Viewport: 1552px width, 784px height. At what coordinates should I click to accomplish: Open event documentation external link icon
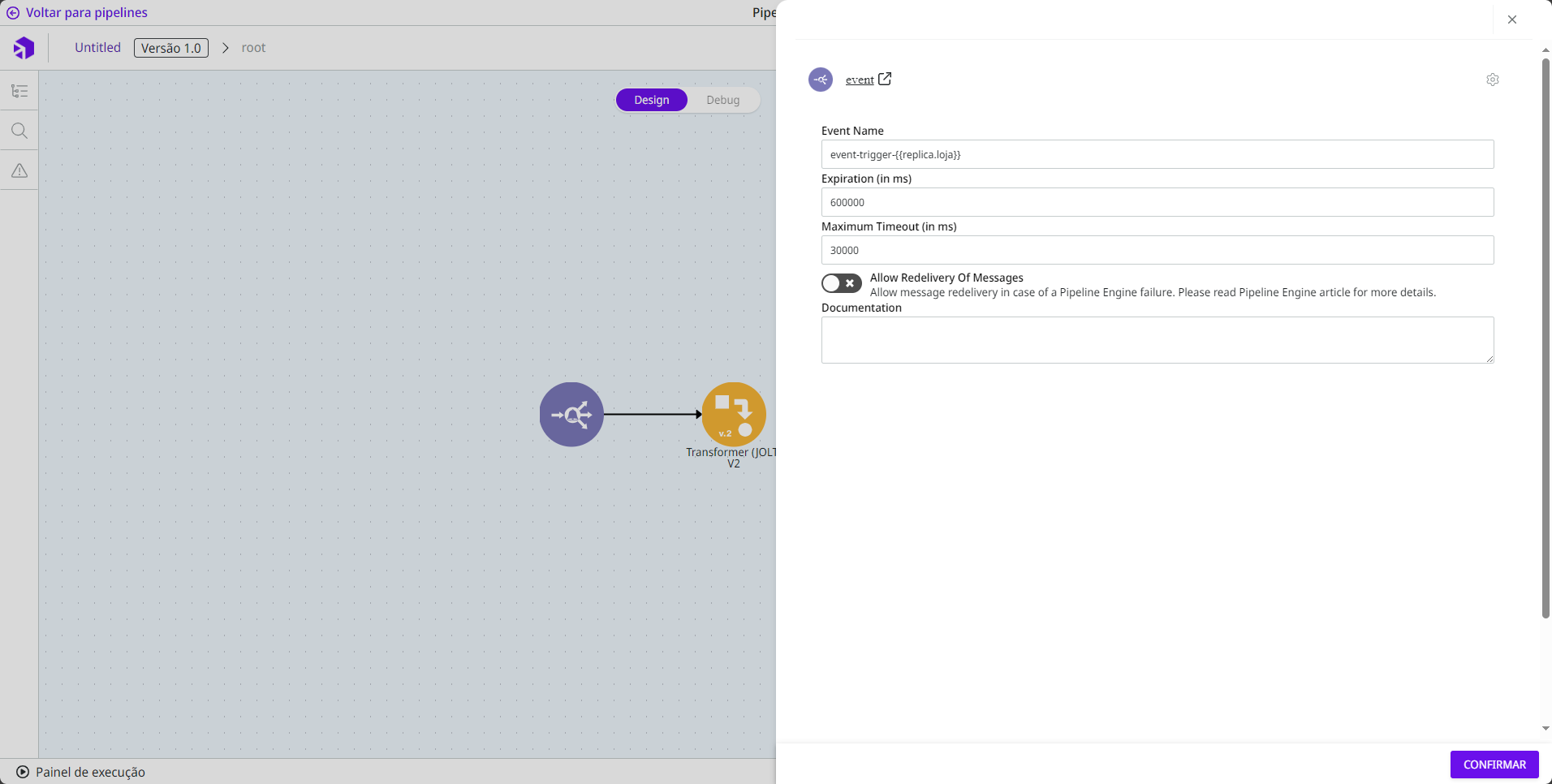(x=885, y=79)
